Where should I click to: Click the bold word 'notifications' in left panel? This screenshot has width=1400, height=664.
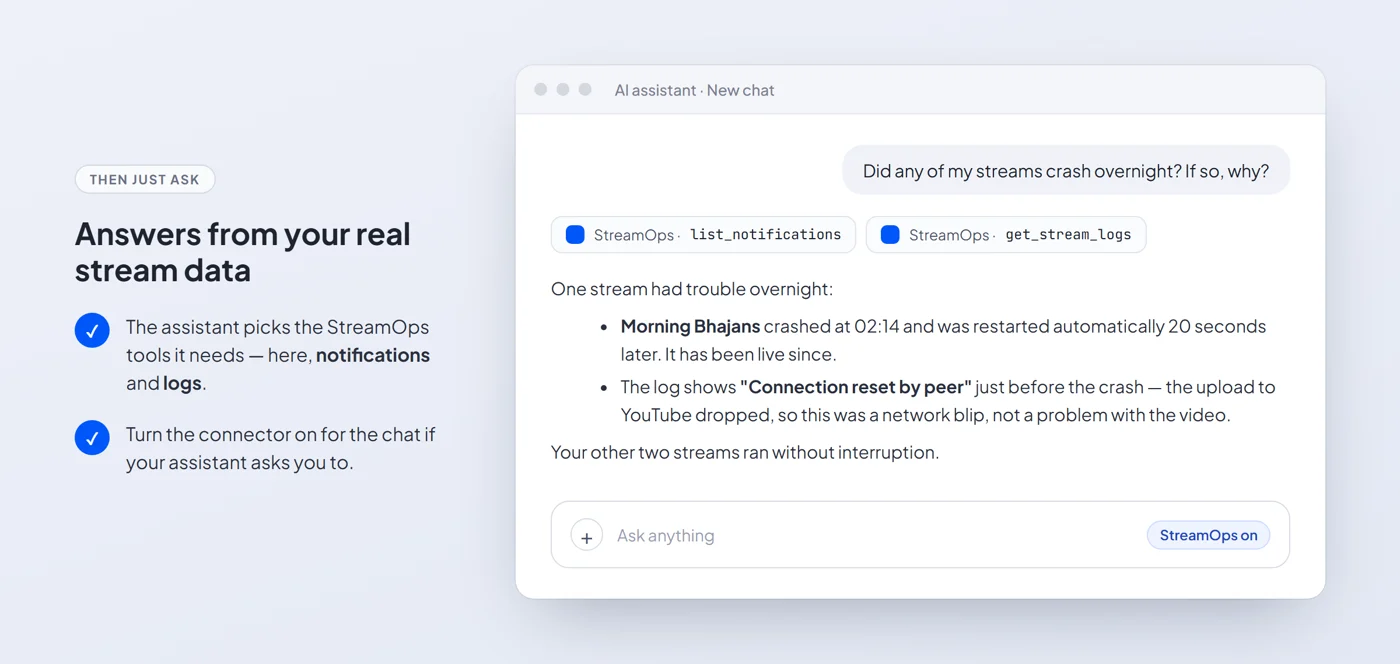point(373,355)
